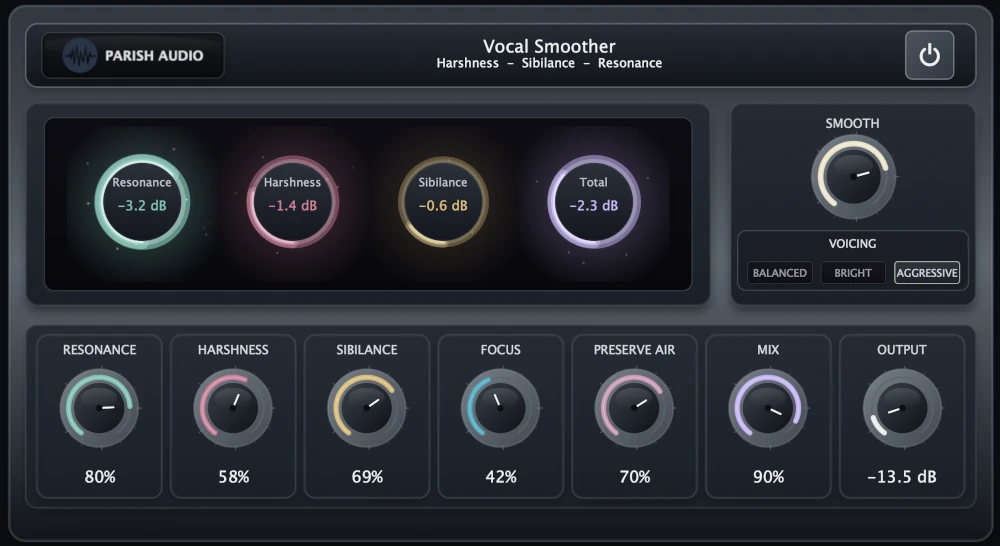Click the 69% Sibilance value
The image size is (1000, 546).
coord(367,477)
